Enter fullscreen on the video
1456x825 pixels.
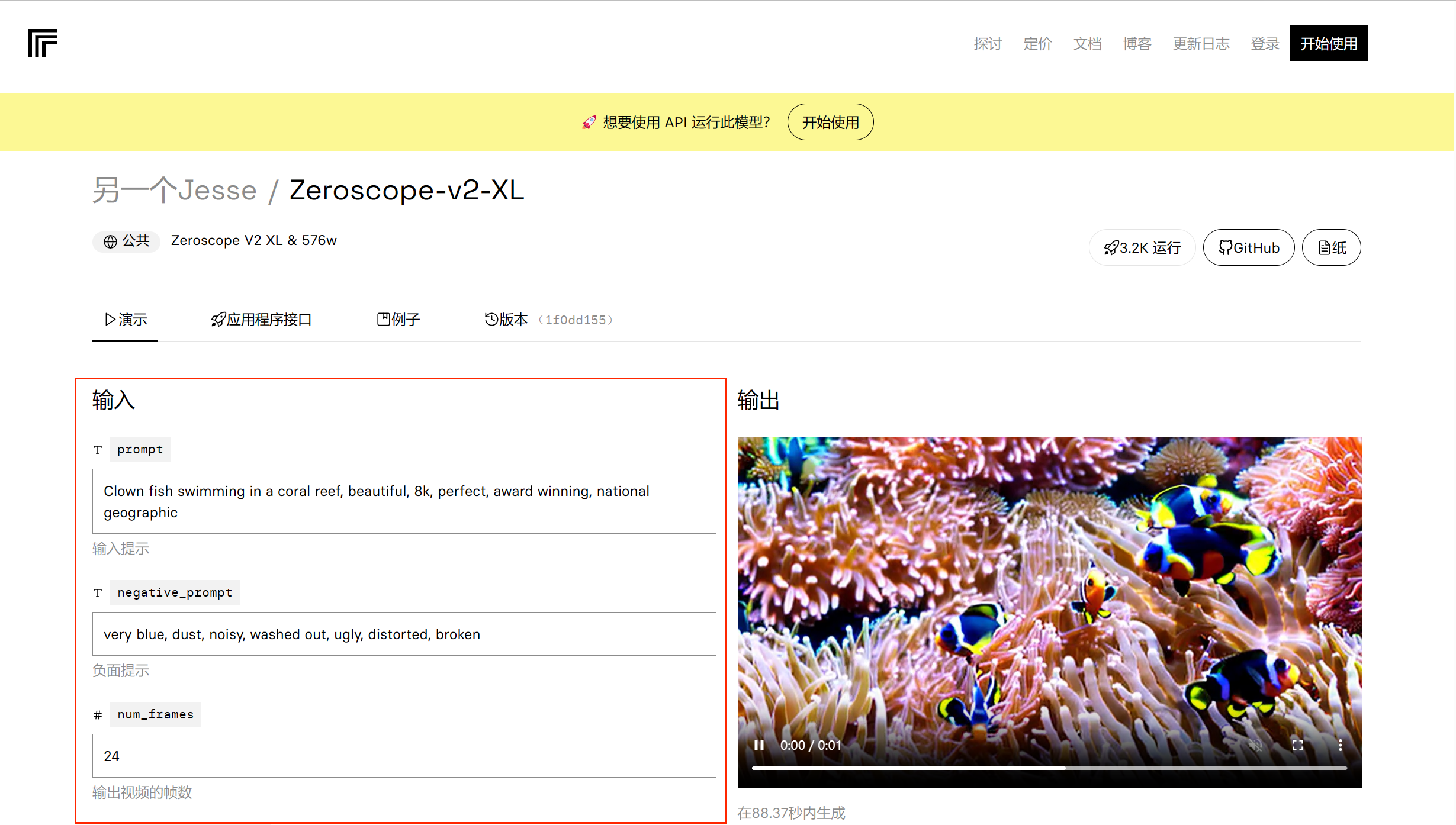click(1297, 745)
